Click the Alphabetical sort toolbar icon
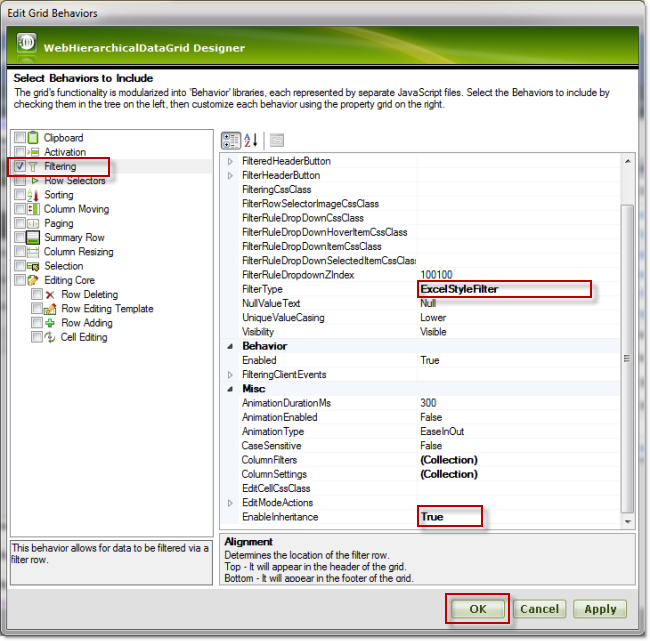Viewport: 650px width, 641px height. click(x=251, y=141)
